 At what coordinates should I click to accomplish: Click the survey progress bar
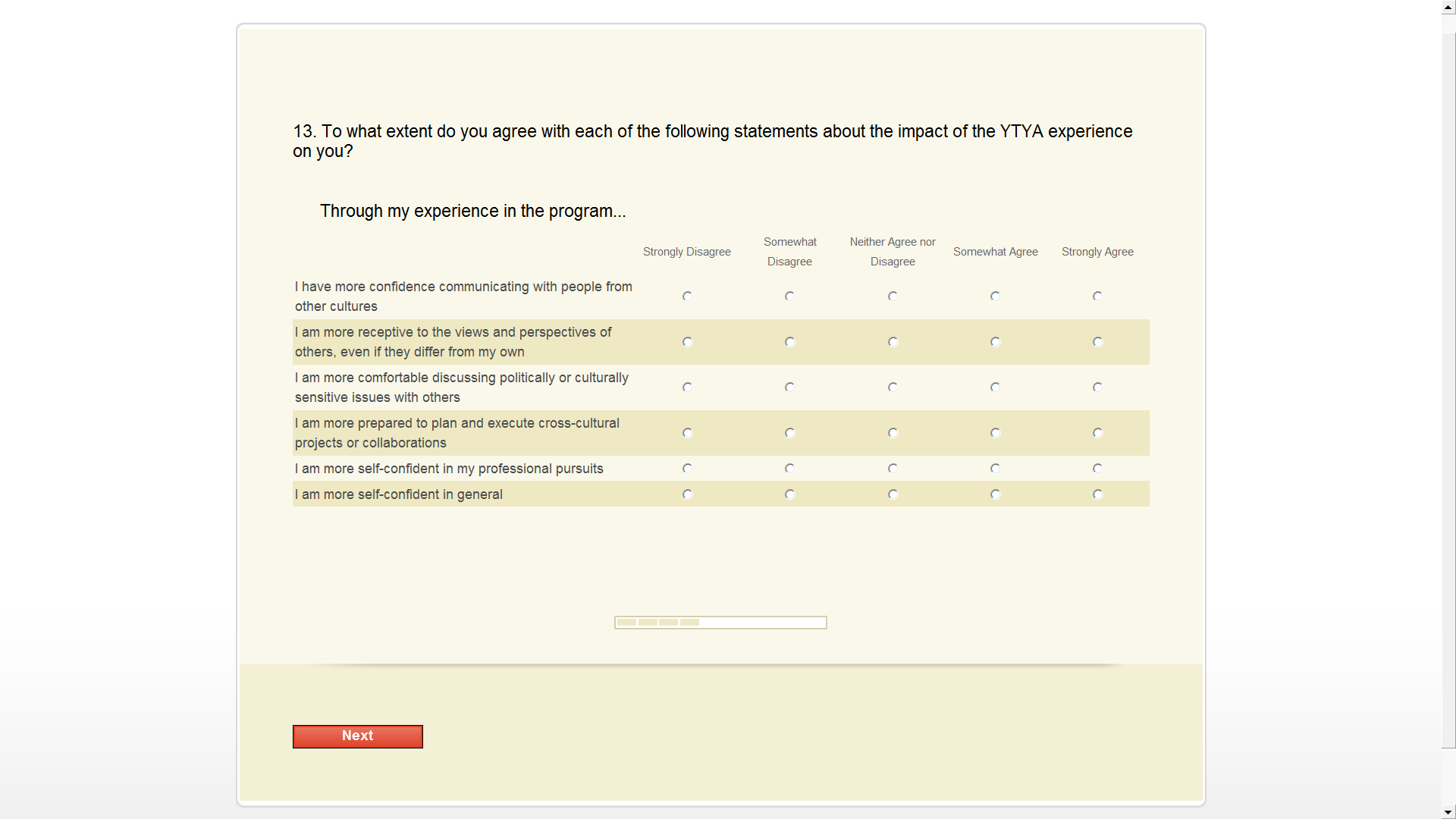coord(720,623)
